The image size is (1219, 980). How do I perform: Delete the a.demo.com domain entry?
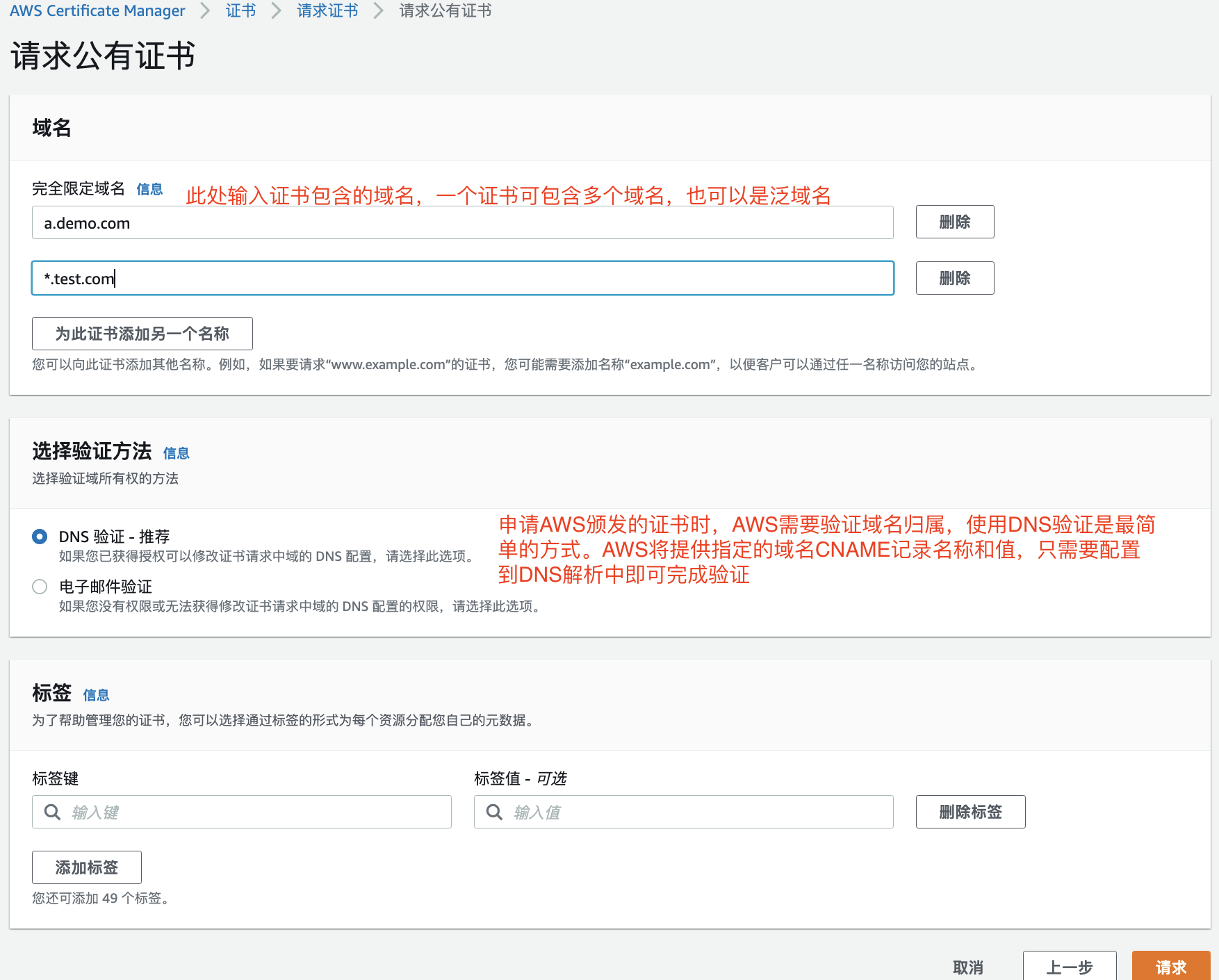[x=954, y=222]
